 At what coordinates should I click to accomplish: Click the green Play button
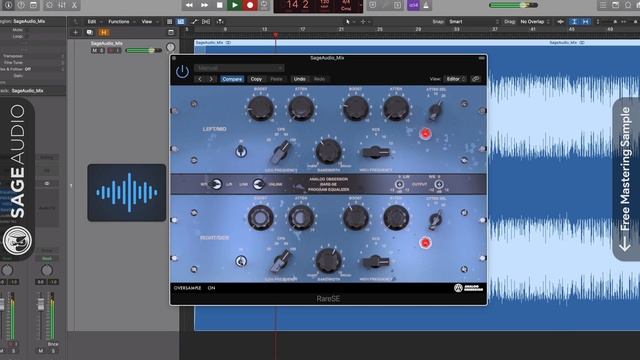coord(235,5)
